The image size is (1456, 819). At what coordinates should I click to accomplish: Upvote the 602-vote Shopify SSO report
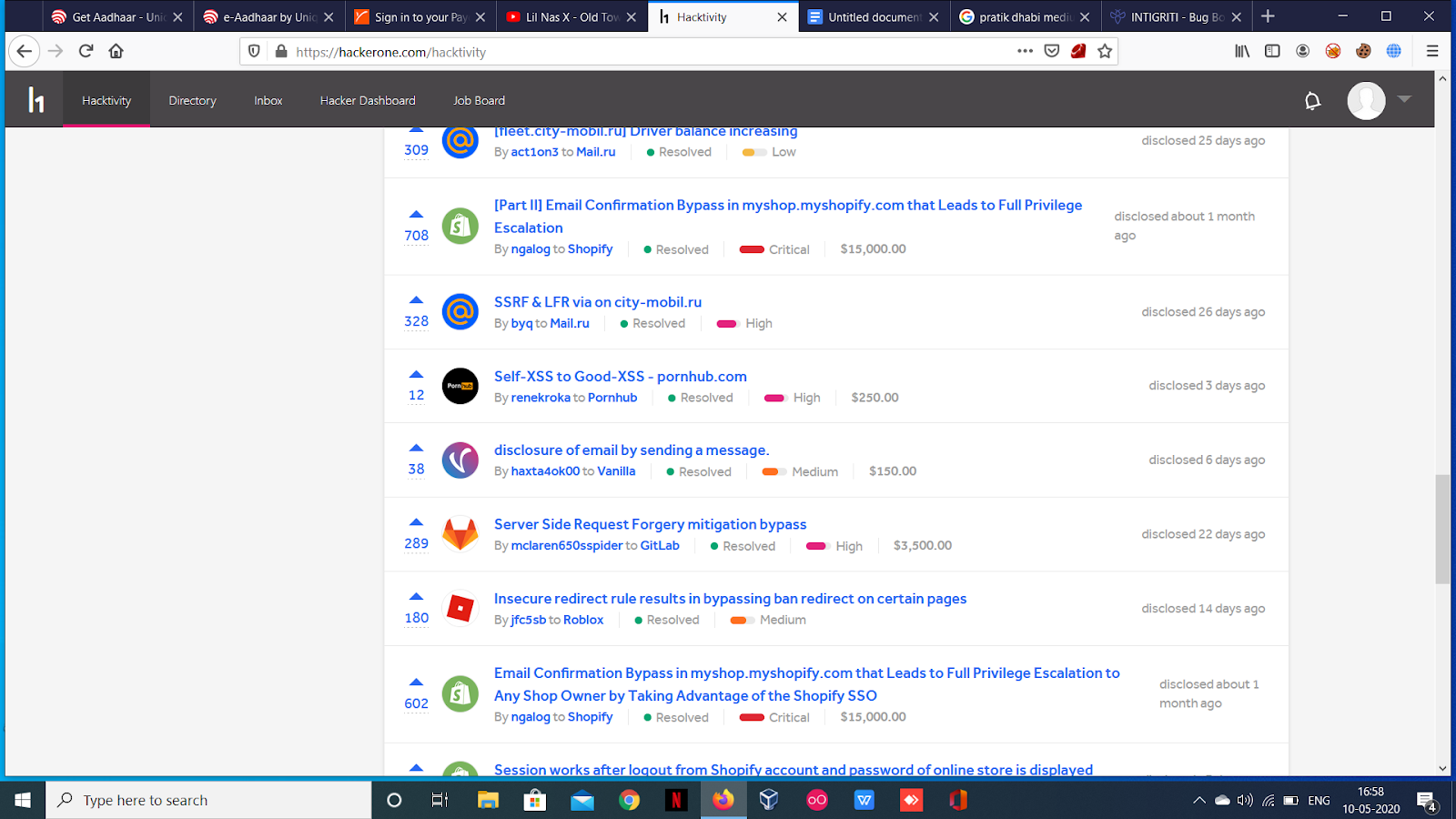[x=416, y=682]
